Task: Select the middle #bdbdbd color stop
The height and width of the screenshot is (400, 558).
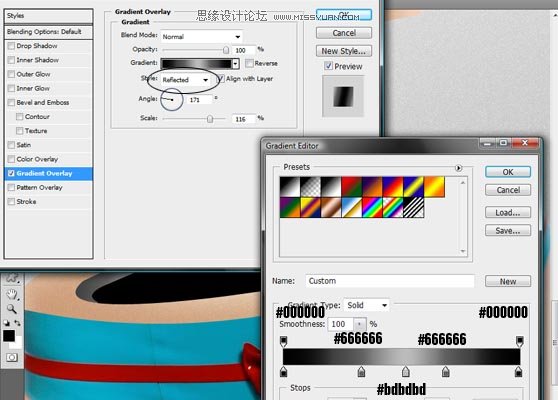Action: click(x=406, y=371)
